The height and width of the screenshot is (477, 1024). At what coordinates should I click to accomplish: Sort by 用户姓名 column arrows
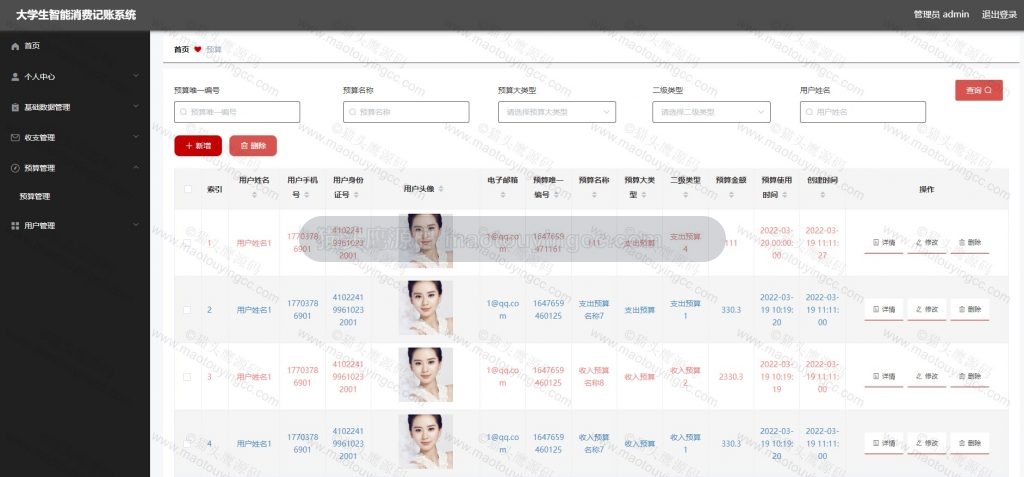click(x=254, y=195)
